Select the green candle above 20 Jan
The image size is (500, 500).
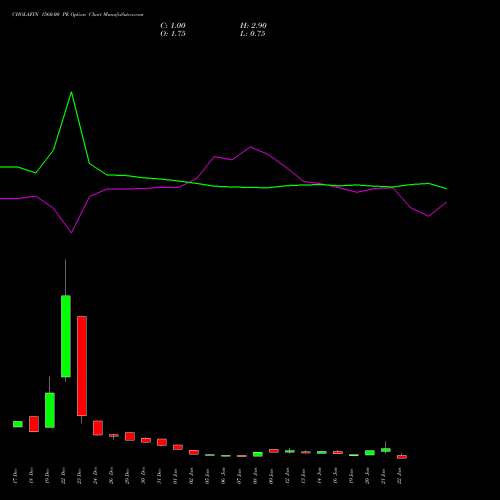pyautogui.click(x=370, y=453)
